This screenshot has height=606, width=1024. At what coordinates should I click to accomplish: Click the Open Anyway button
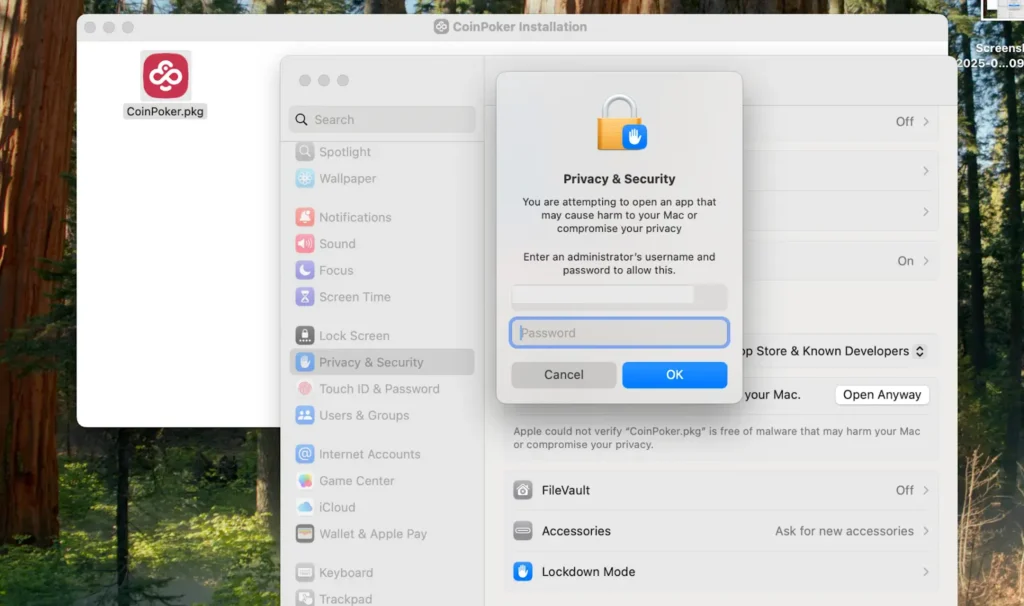point(881,395)
